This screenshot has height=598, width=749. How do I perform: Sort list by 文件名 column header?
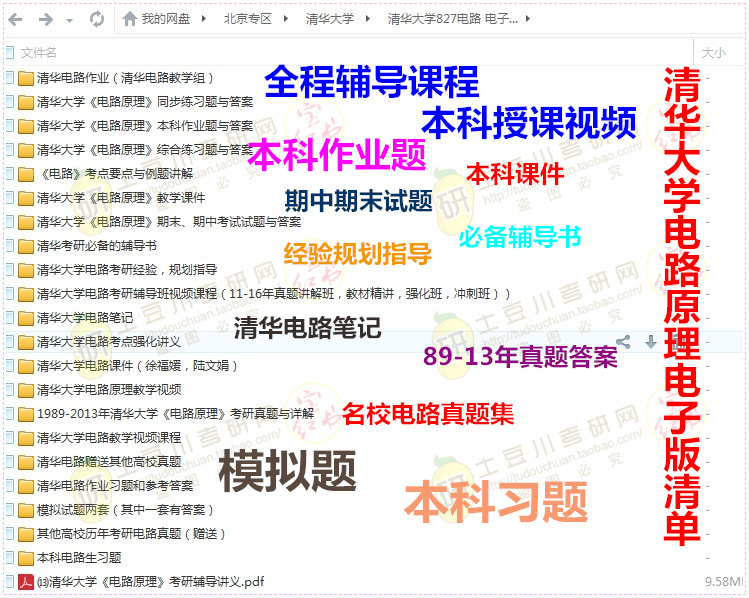40,52
